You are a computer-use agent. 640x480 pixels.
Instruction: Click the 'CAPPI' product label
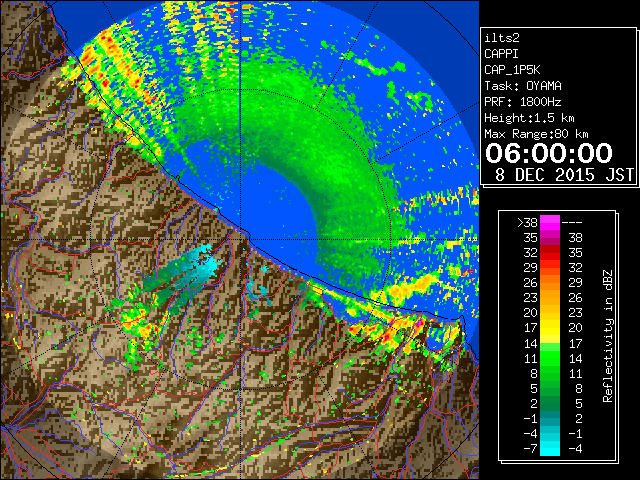(x=501, y=54)
